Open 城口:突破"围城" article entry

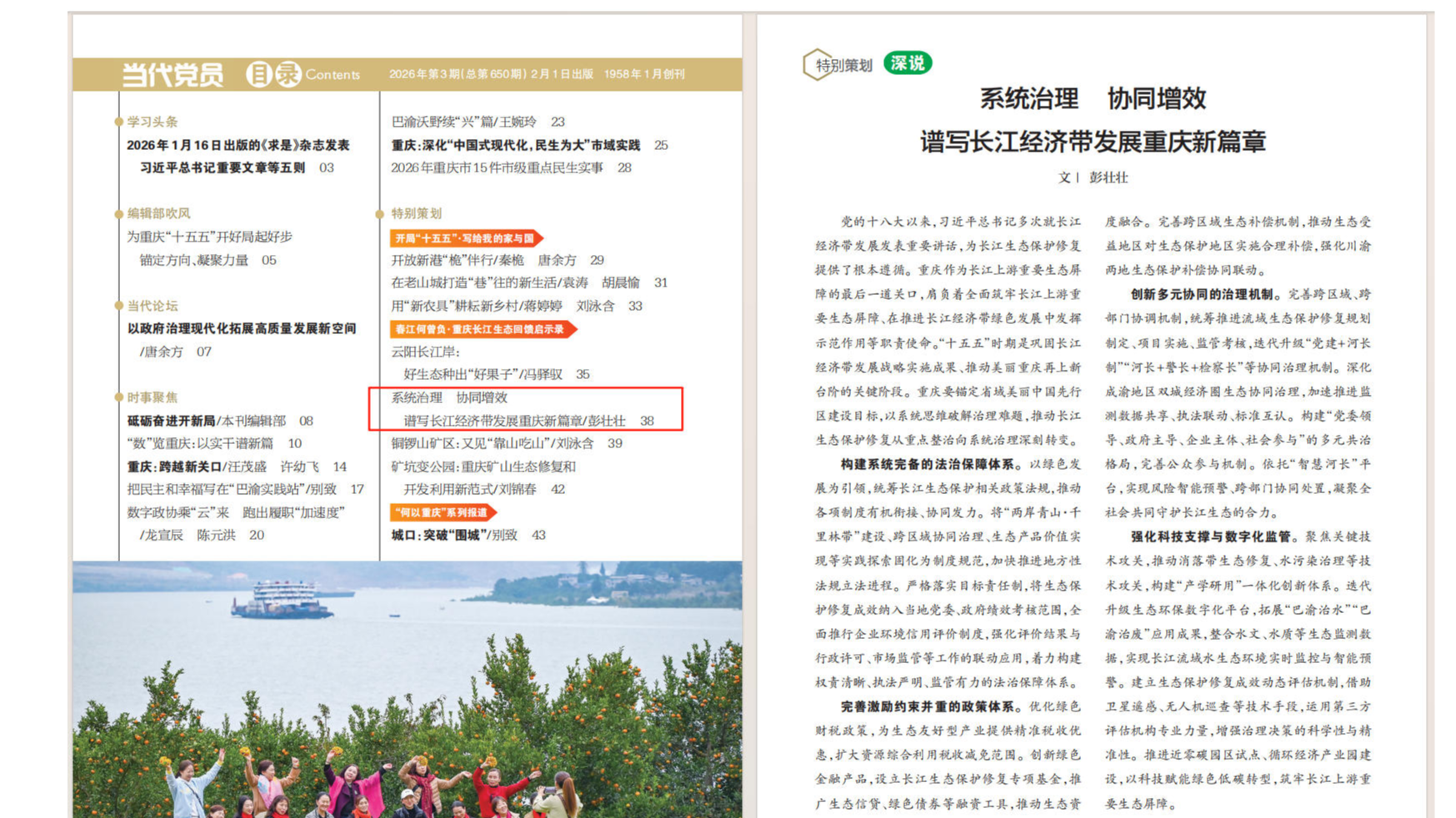(468, 535)
